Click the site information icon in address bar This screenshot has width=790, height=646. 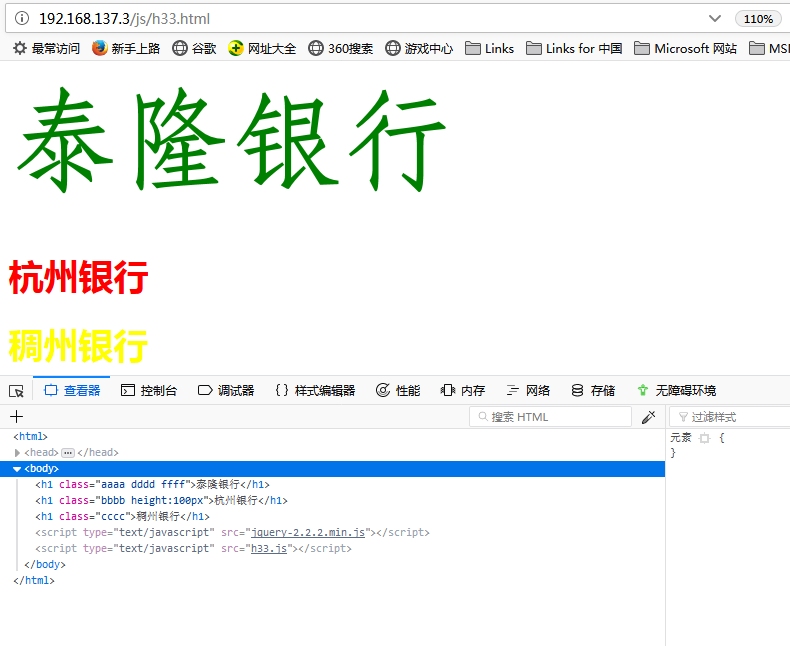[x=22, y=19]
